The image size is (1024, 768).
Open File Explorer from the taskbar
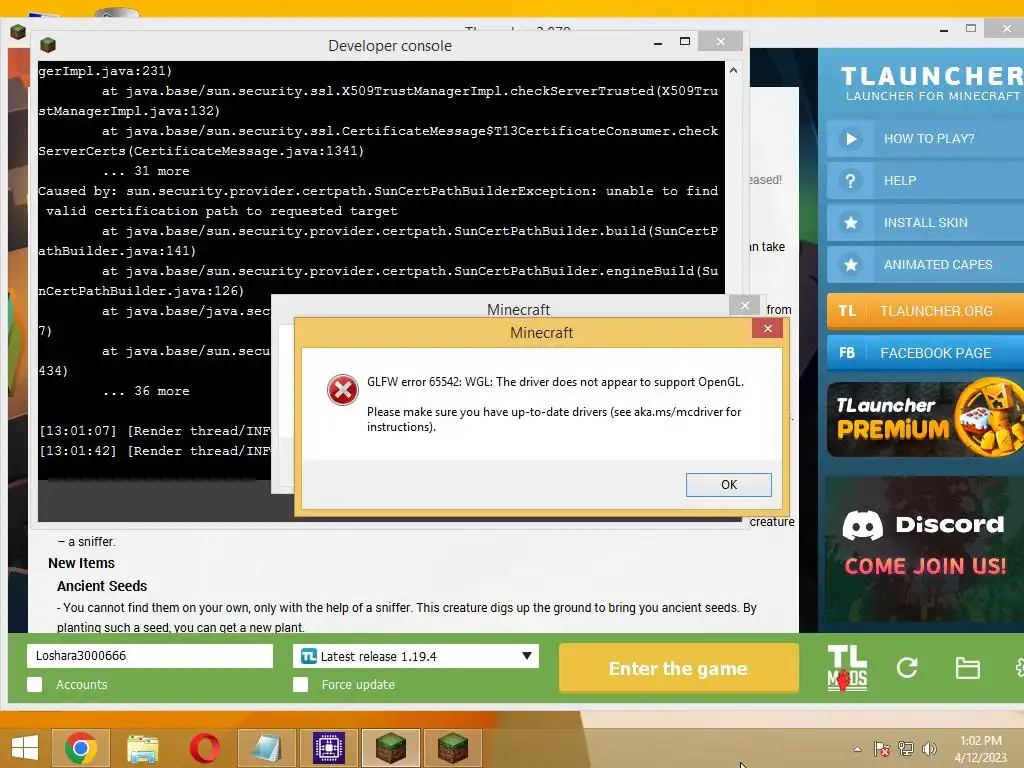(142, 748)
